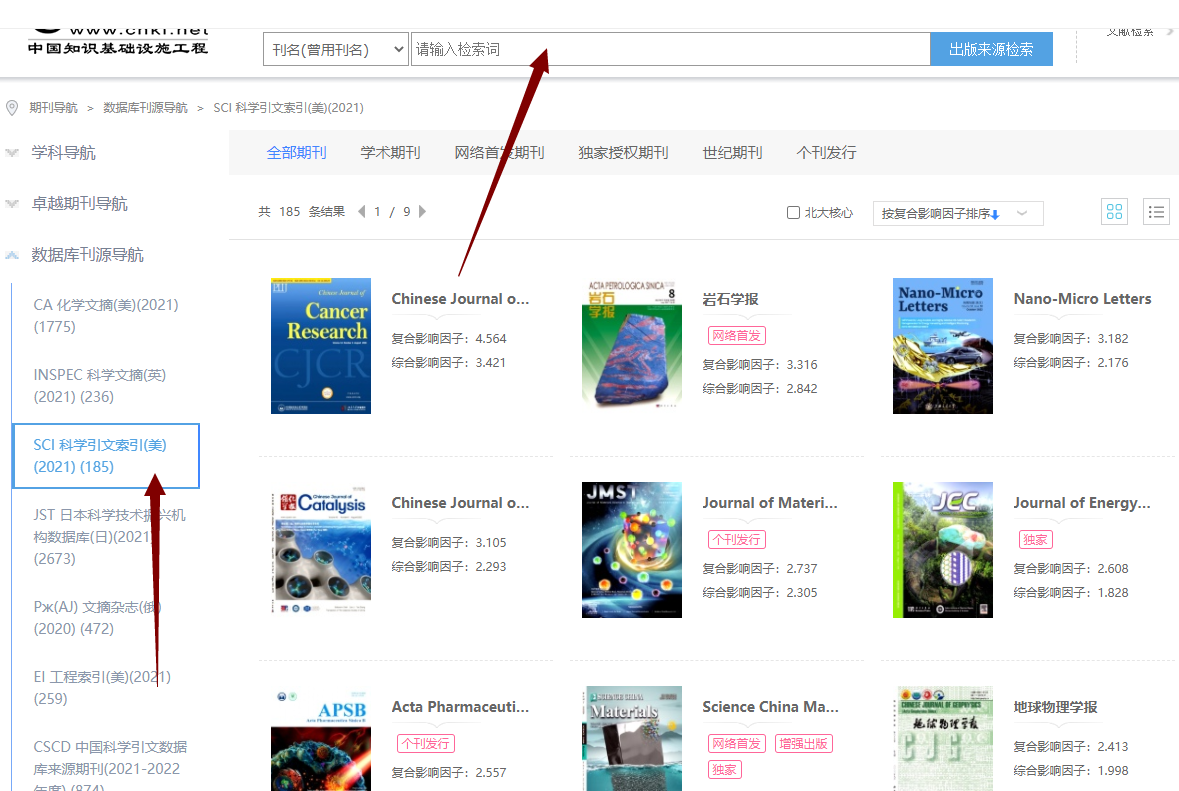Switch to list view layout icon

1156,212
